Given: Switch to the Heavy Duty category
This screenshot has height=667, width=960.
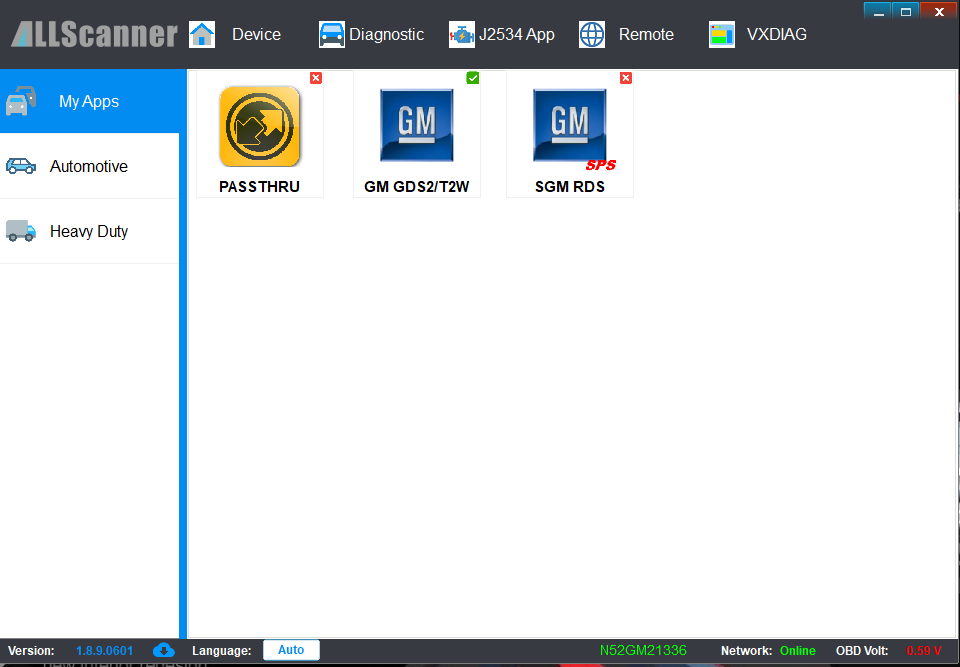Looking at the screenshot, I should pos(89,231).
